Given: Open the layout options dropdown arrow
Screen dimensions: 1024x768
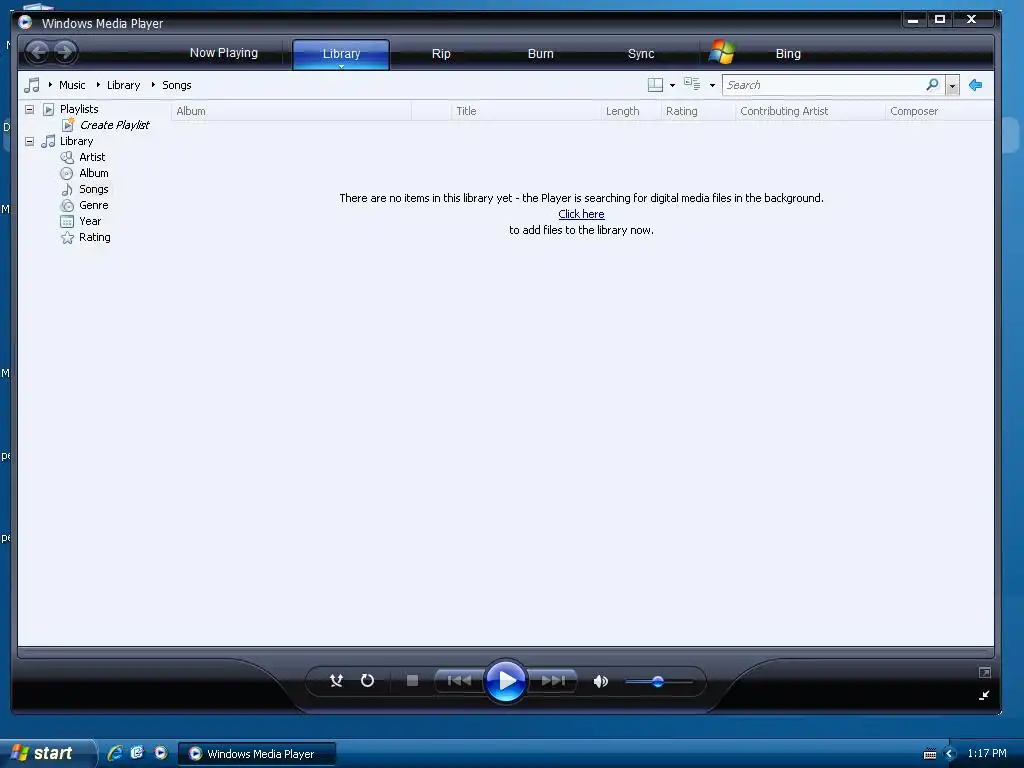Looking at the screenshot, I should point(672,86).
